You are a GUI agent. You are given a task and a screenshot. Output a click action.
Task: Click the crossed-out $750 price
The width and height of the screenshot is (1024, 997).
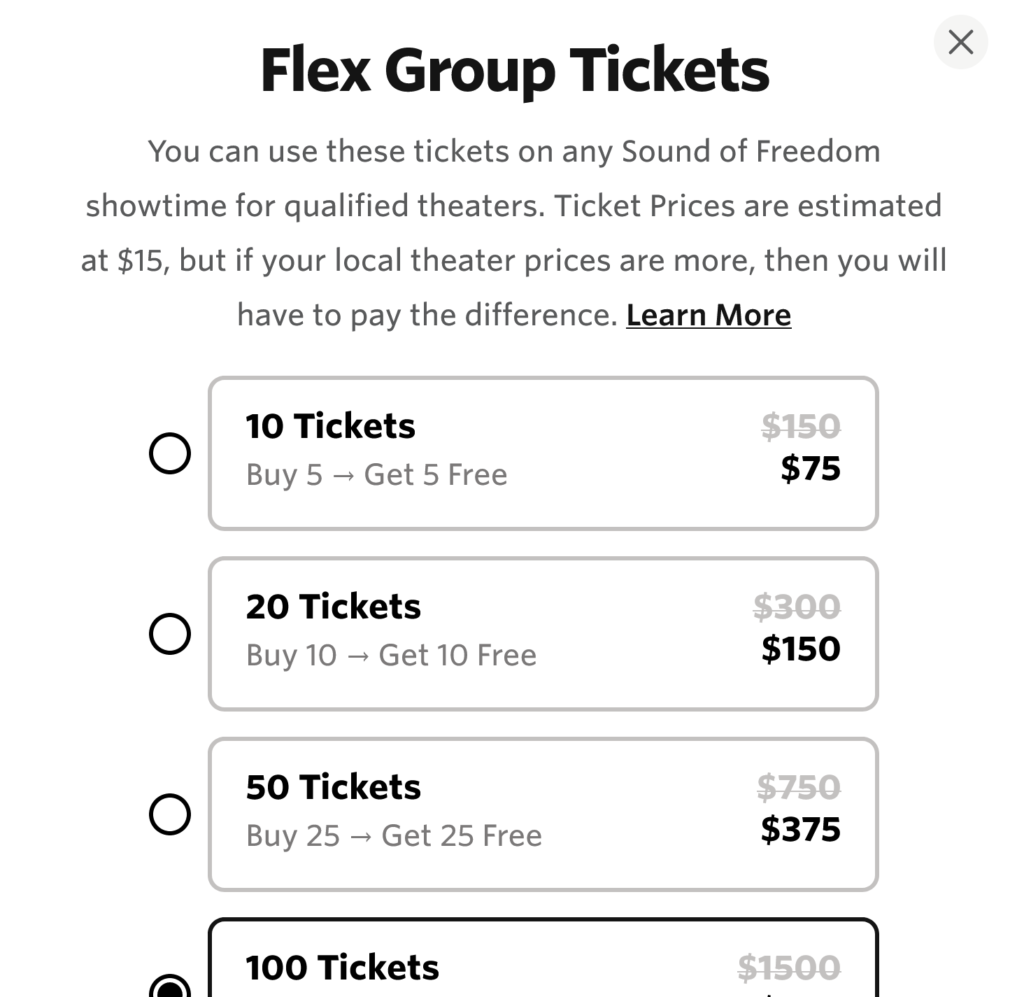tap(798, 788)
